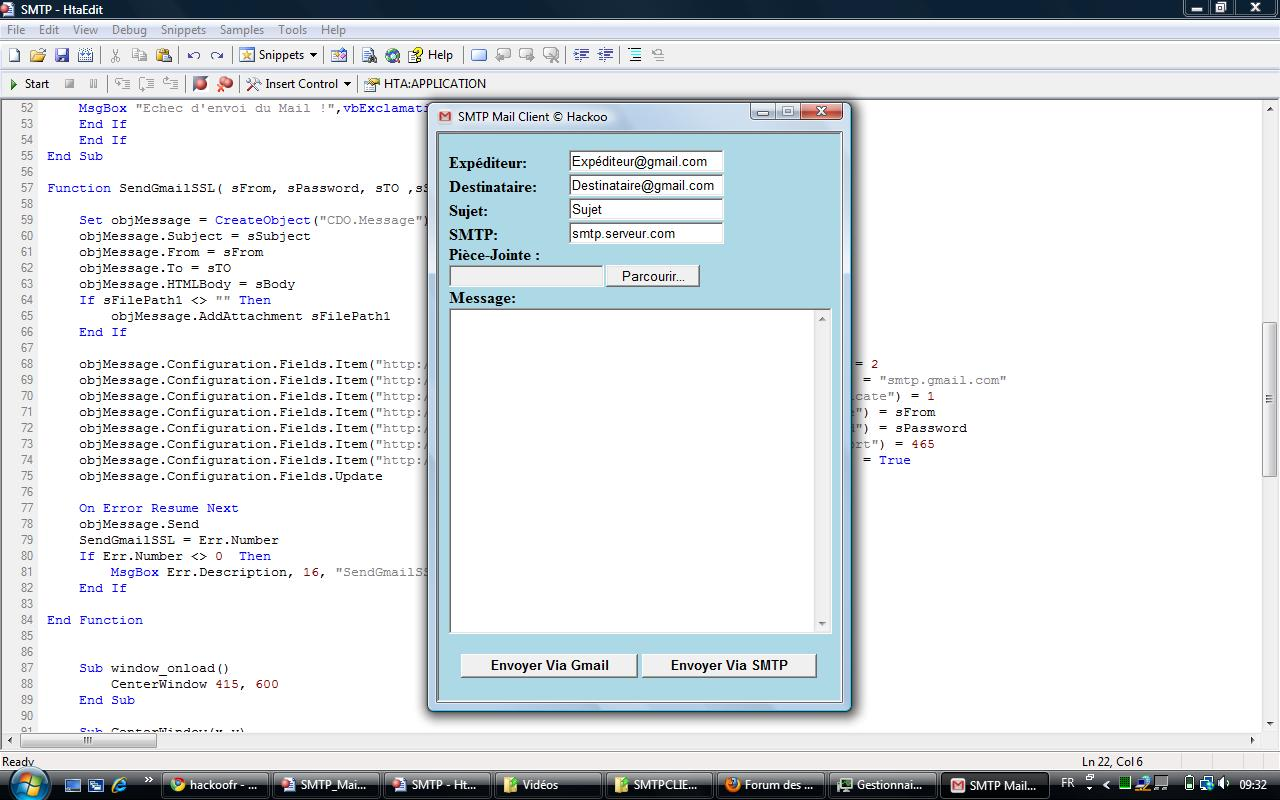Viewport: 1280px width, 800px height.
Task: Paste from clipboard using the toolbar icon
Action: coord(164,55)
